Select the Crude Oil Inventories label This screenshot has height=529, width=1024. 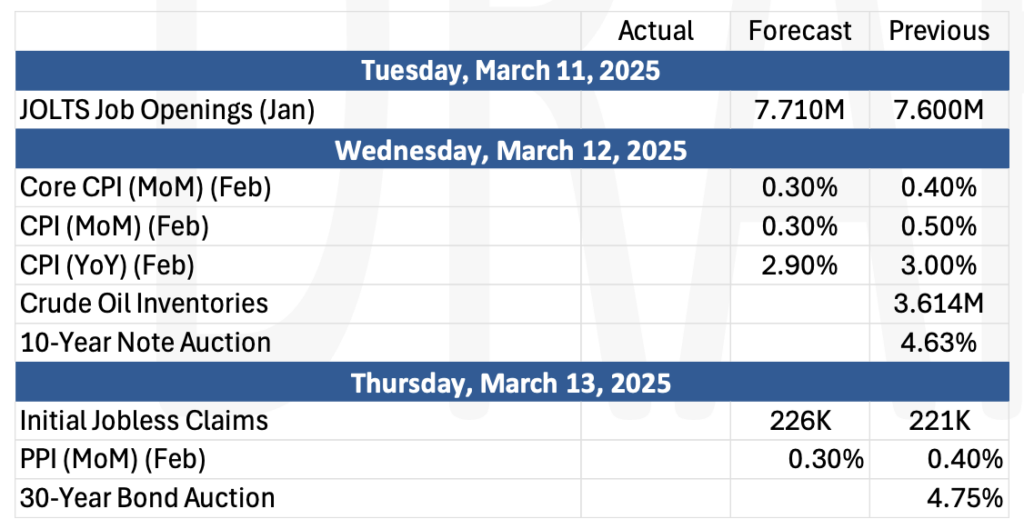(144, 304)
